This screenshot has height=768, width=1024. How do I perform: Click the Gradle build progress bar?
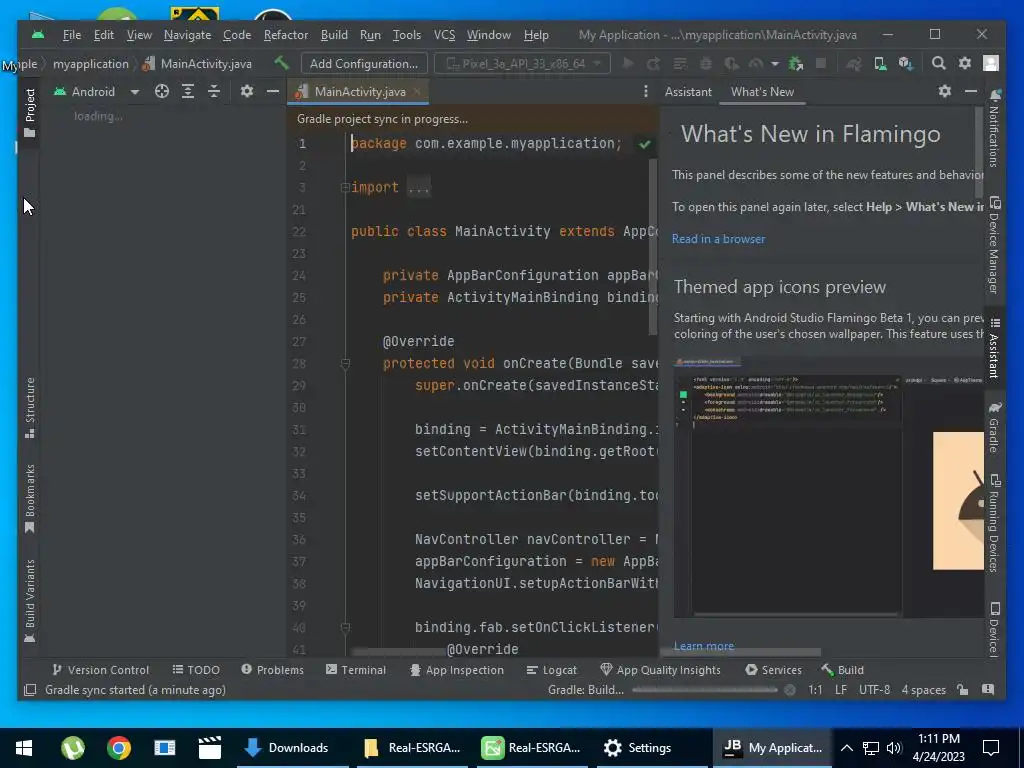coord(705,690)
